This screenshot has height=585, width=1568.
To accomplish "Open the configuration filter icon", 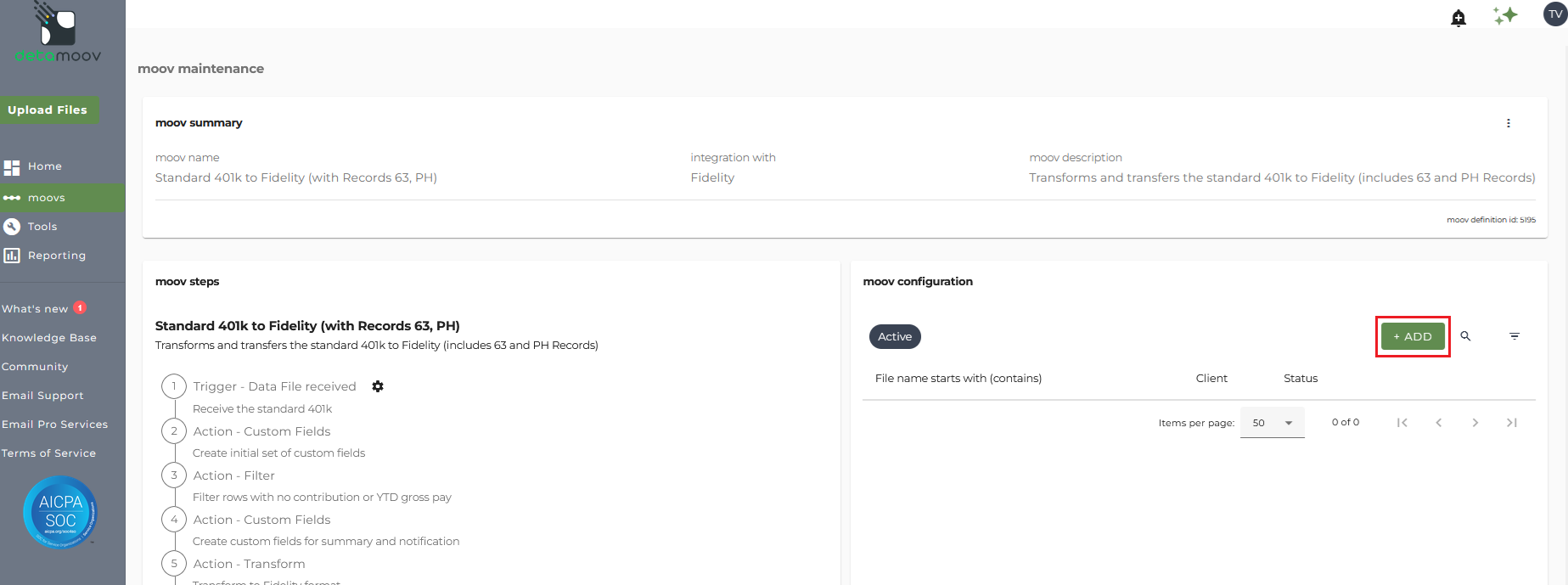I will [x=1515, y=336].
